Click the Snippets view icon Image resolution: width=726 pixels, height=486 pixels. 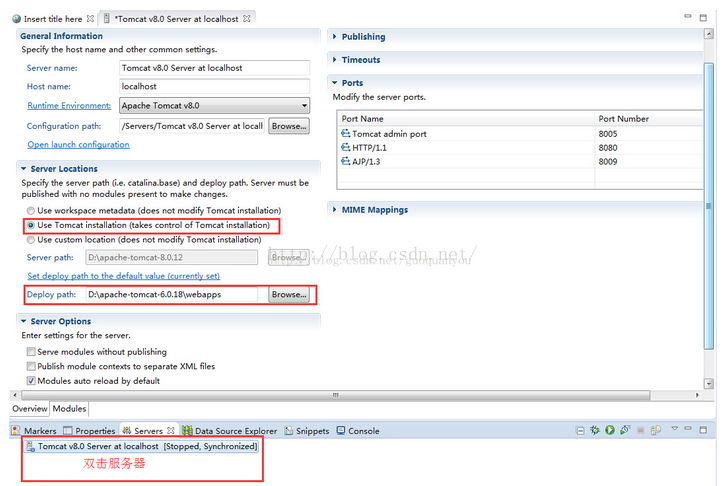click(288, 430)
